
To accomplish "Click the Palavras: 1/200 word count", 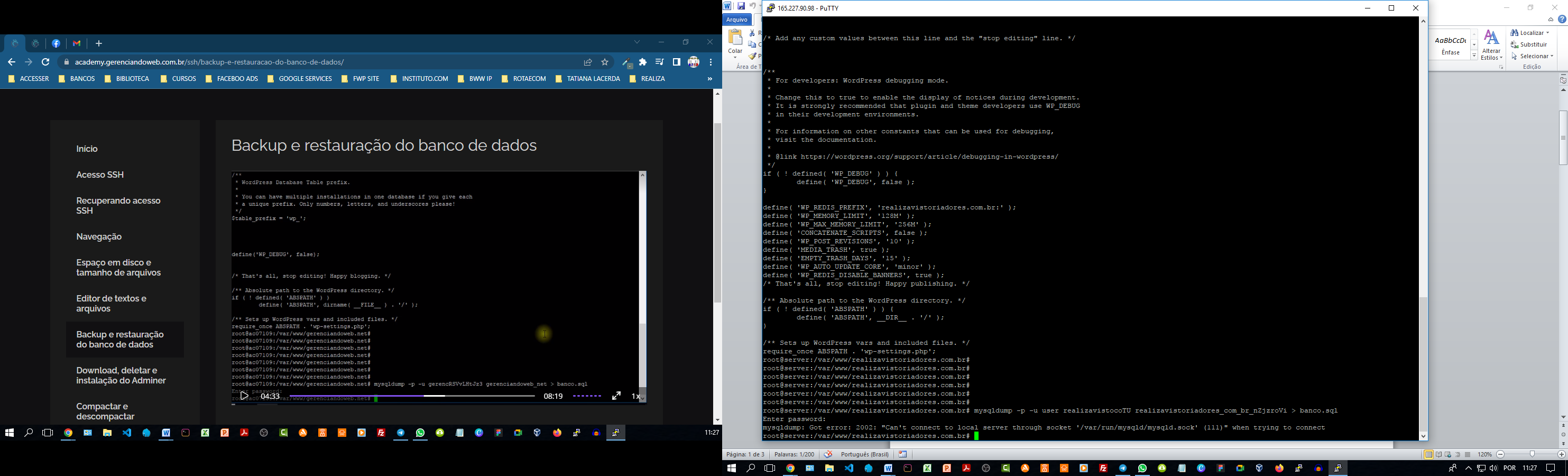I will 794,455.
